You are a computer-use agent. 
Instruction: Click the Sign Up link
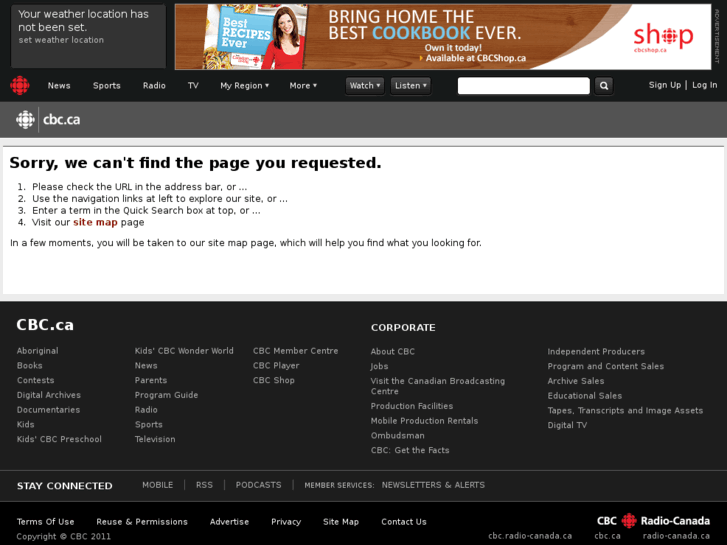(x=665, y=85)
